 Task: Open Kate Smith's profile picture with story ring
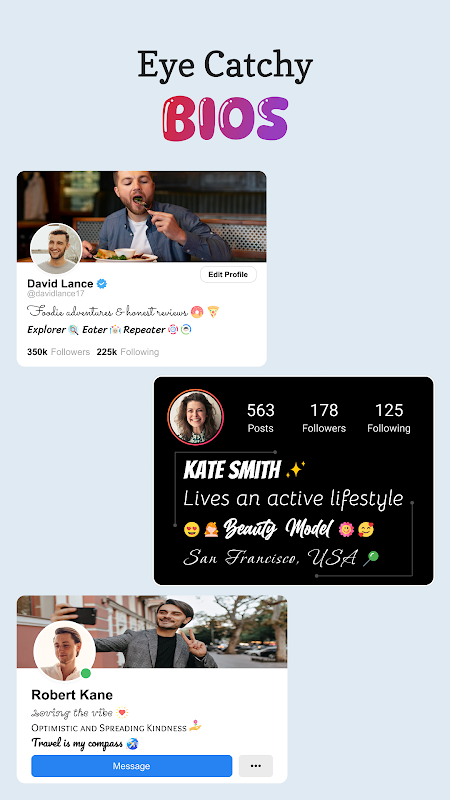pos(195,417)
